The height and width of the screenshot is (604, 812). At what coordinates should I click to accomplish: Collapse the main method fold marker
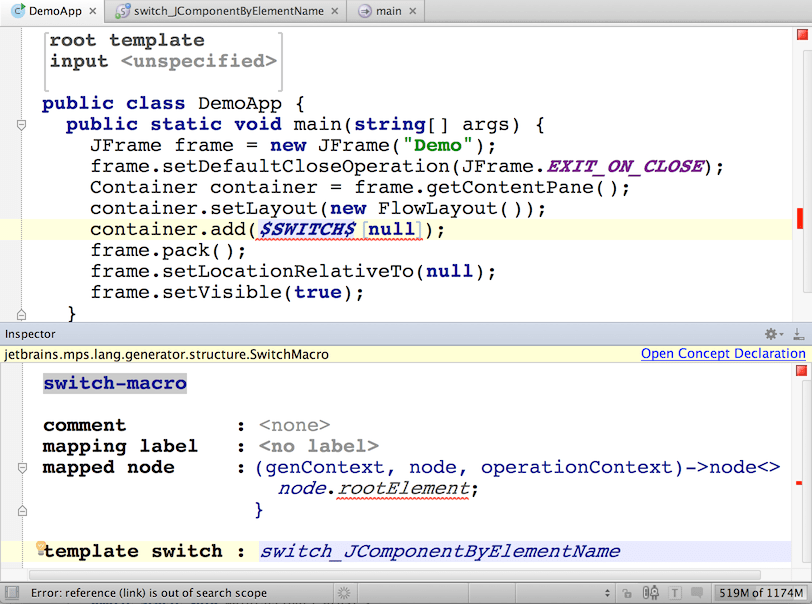[x=20, y=125]
